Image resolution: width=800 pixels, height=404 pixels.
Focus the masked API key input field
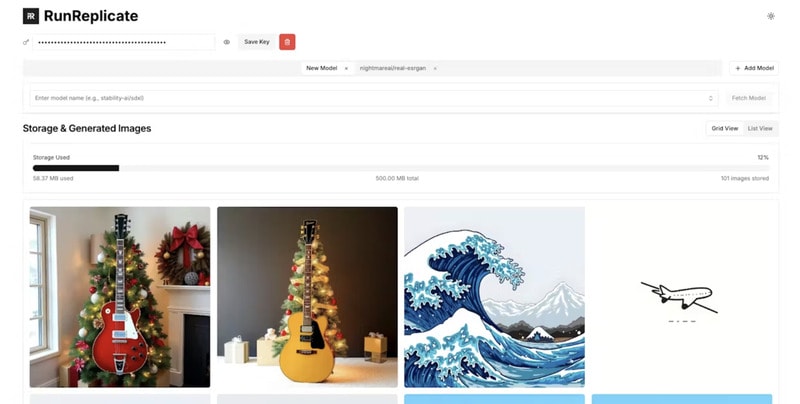124,42
